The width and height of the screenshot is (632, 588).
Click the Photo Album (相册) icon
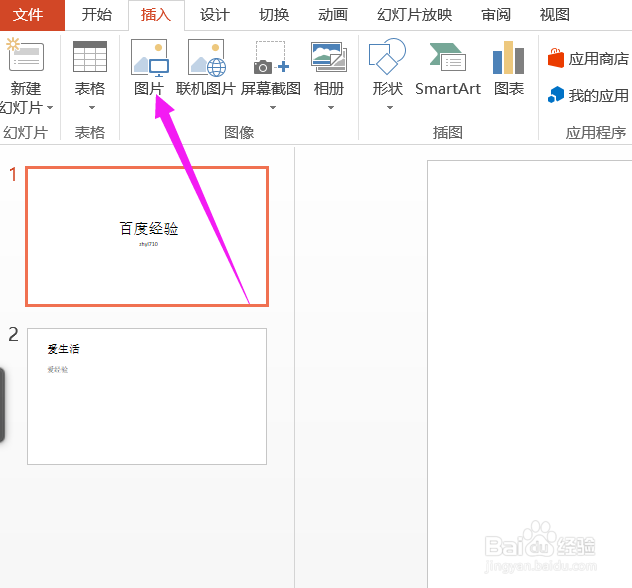[x=329, y=57]
